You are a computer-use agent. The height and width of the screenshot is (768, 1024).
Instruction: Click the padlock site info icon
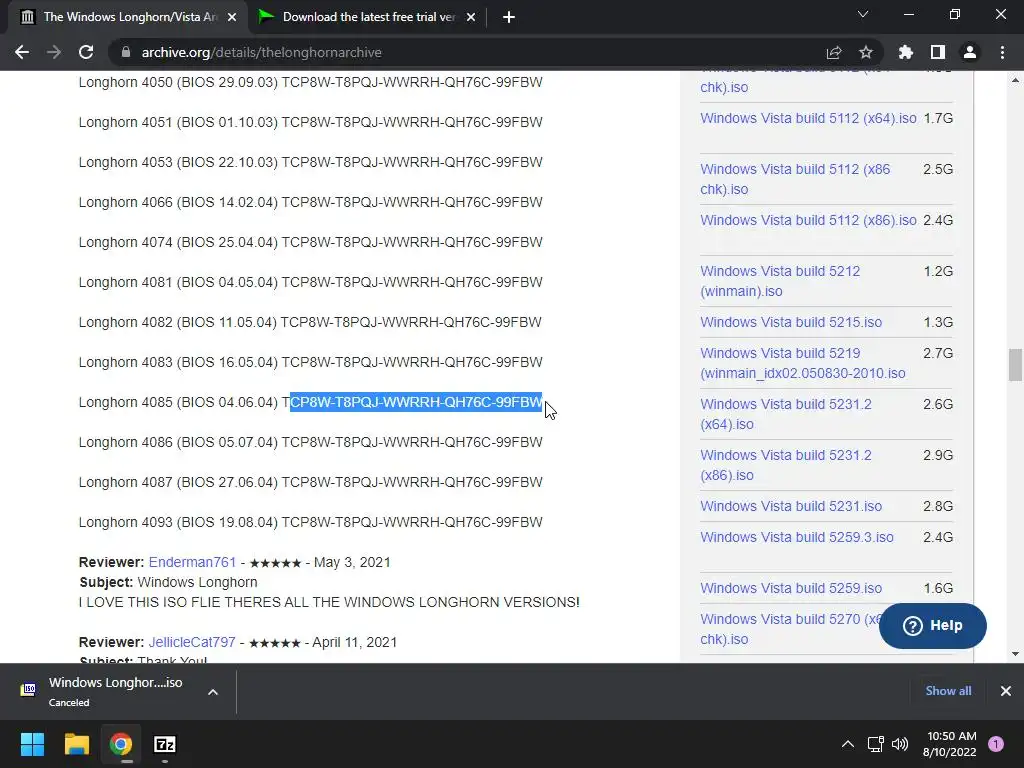click(x=125, y=52)
